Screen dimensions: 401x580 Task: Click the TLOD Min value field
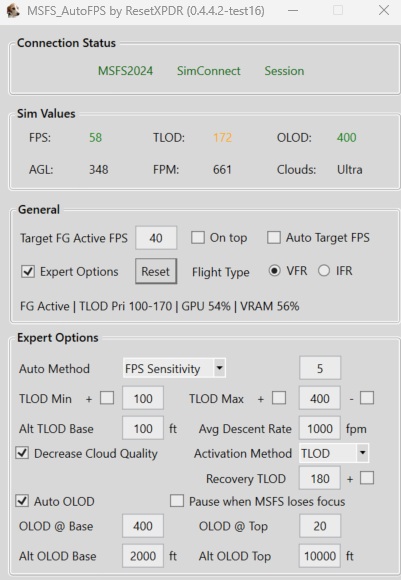(143, 398)
